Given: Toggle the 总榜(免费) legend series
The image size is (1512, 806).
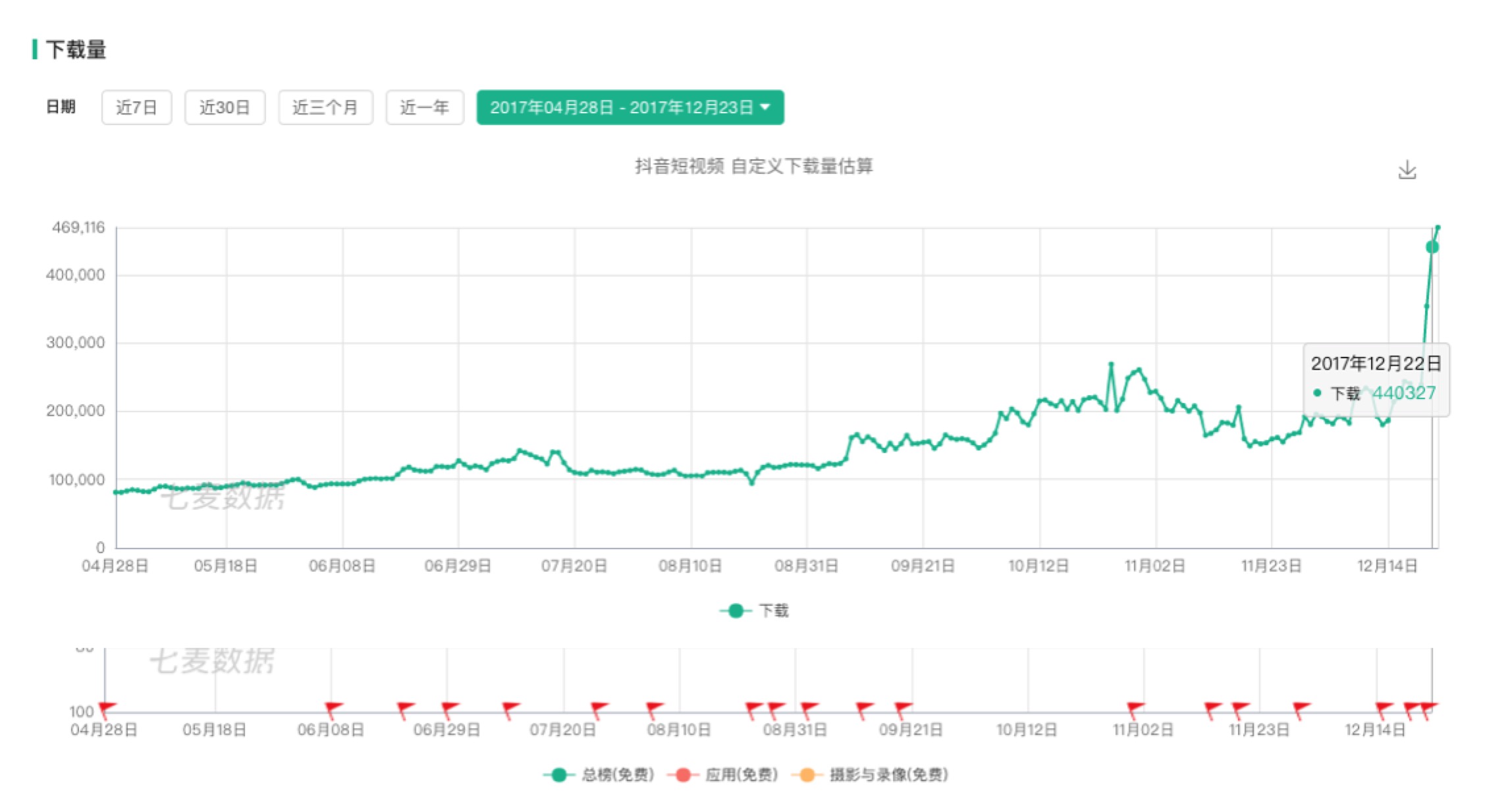Looking at the screenshot, I should coord(599,775).
